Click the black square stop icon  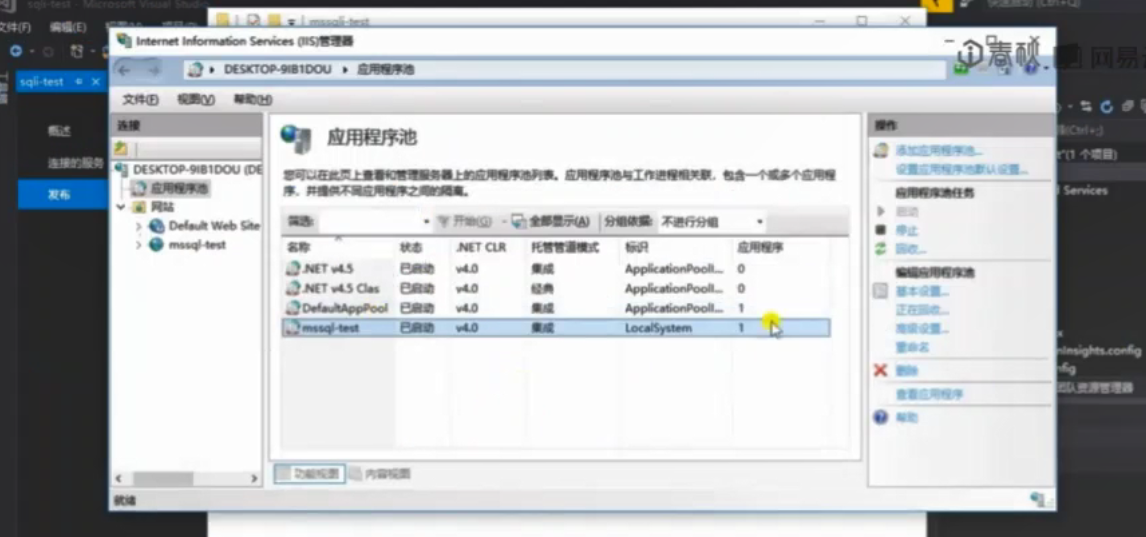point(881,230)
